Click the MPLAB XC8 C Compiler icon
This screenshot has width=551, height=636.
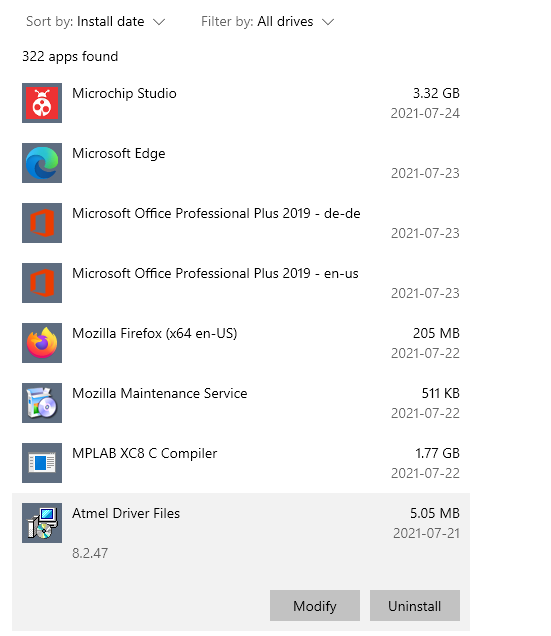pyautogui.click(x=42, y=463)
